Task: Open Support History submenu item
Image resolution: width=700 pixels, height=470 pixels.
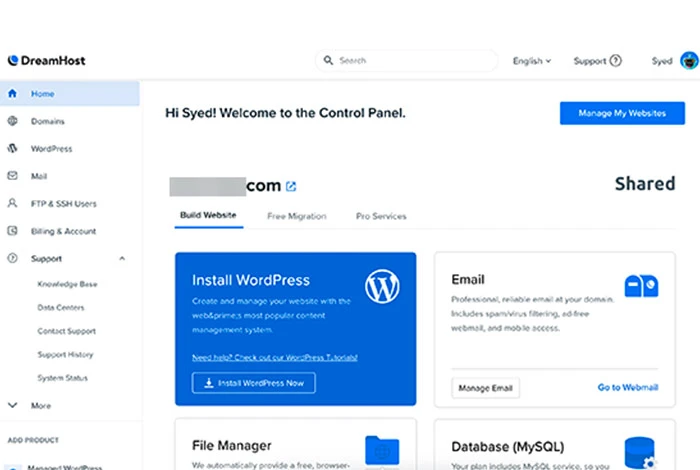Action: (x=65, y=354)
